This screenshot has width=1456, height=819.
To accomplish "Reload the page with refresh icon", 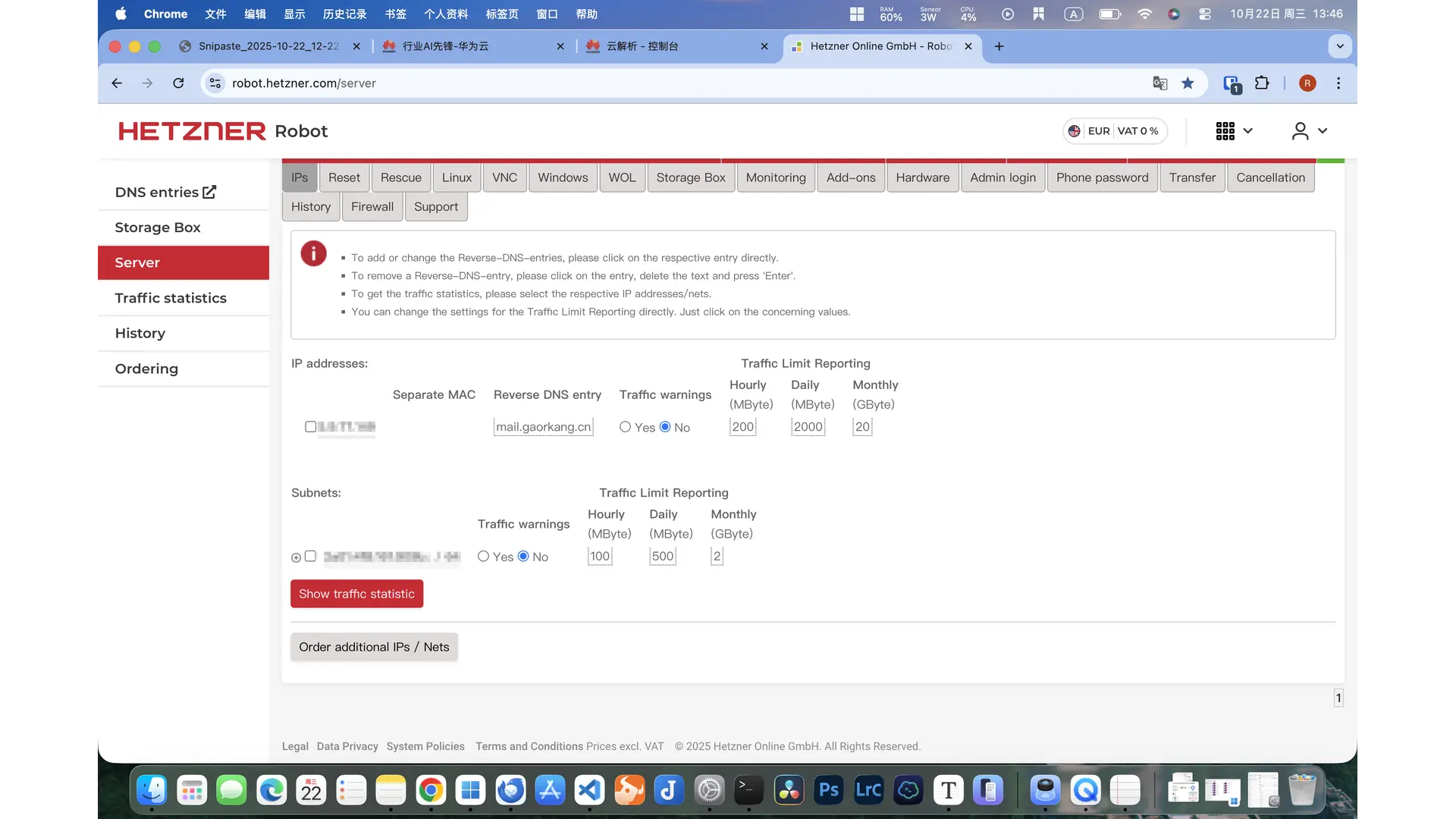I will tap(178, 83).
